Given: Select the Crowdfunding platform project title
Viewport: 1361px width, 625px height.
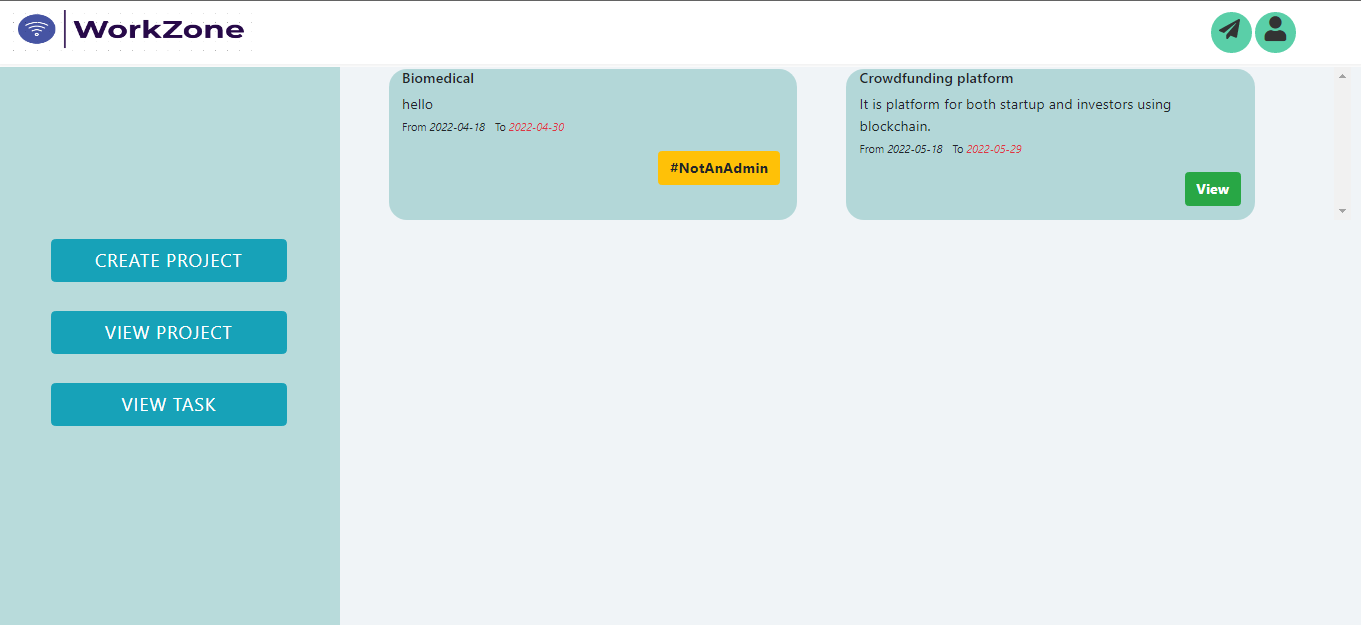Looking at the screenshot, I should tap(935, 78).
